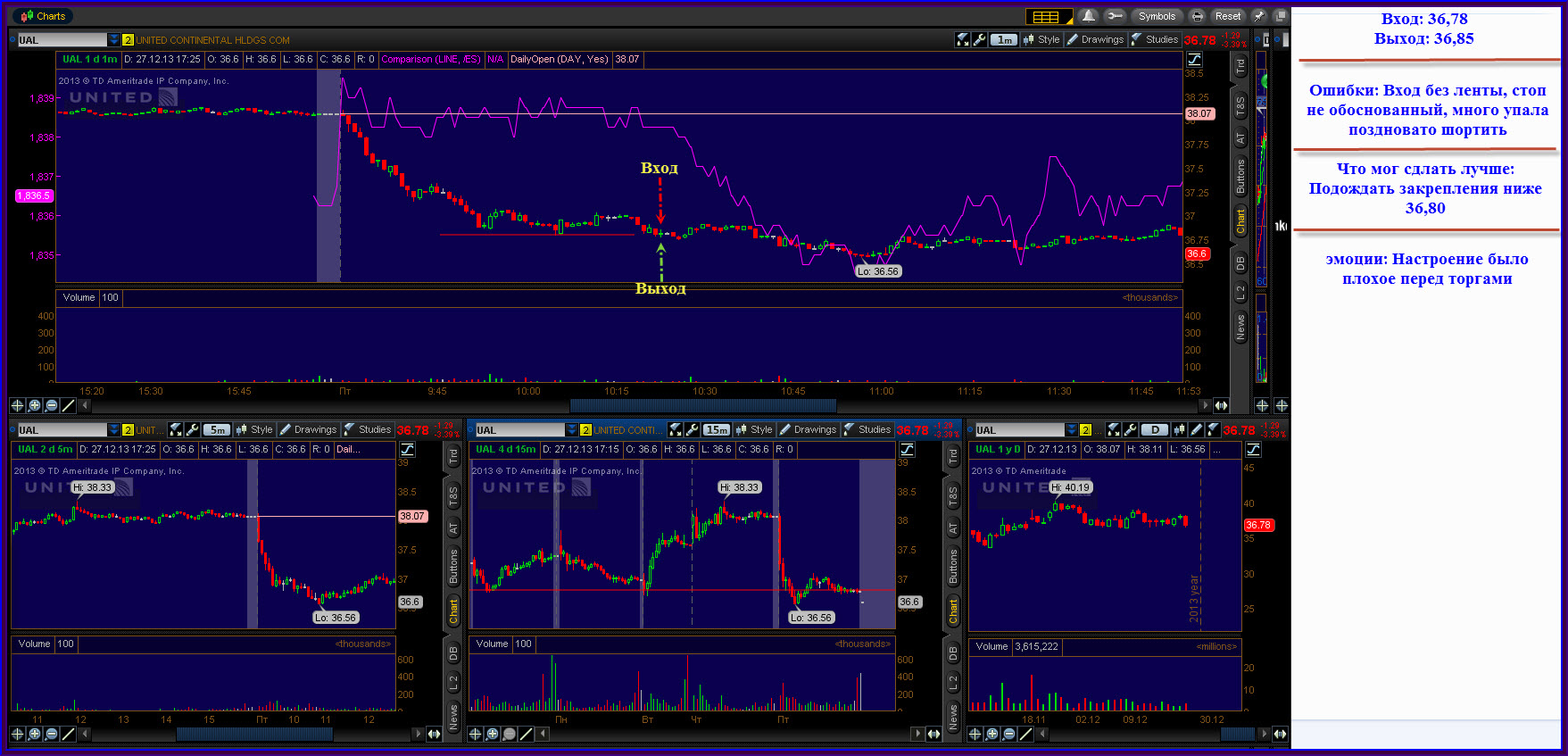Click zoom out magnifier under main chart
The height and width of the screenshot is (756, 1568).
click(51, 405)
